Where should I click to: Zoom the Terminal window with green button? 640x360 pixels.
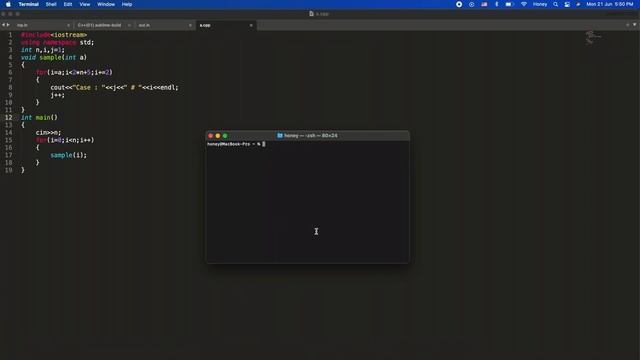pyautogui.click(x=225, y=136)
